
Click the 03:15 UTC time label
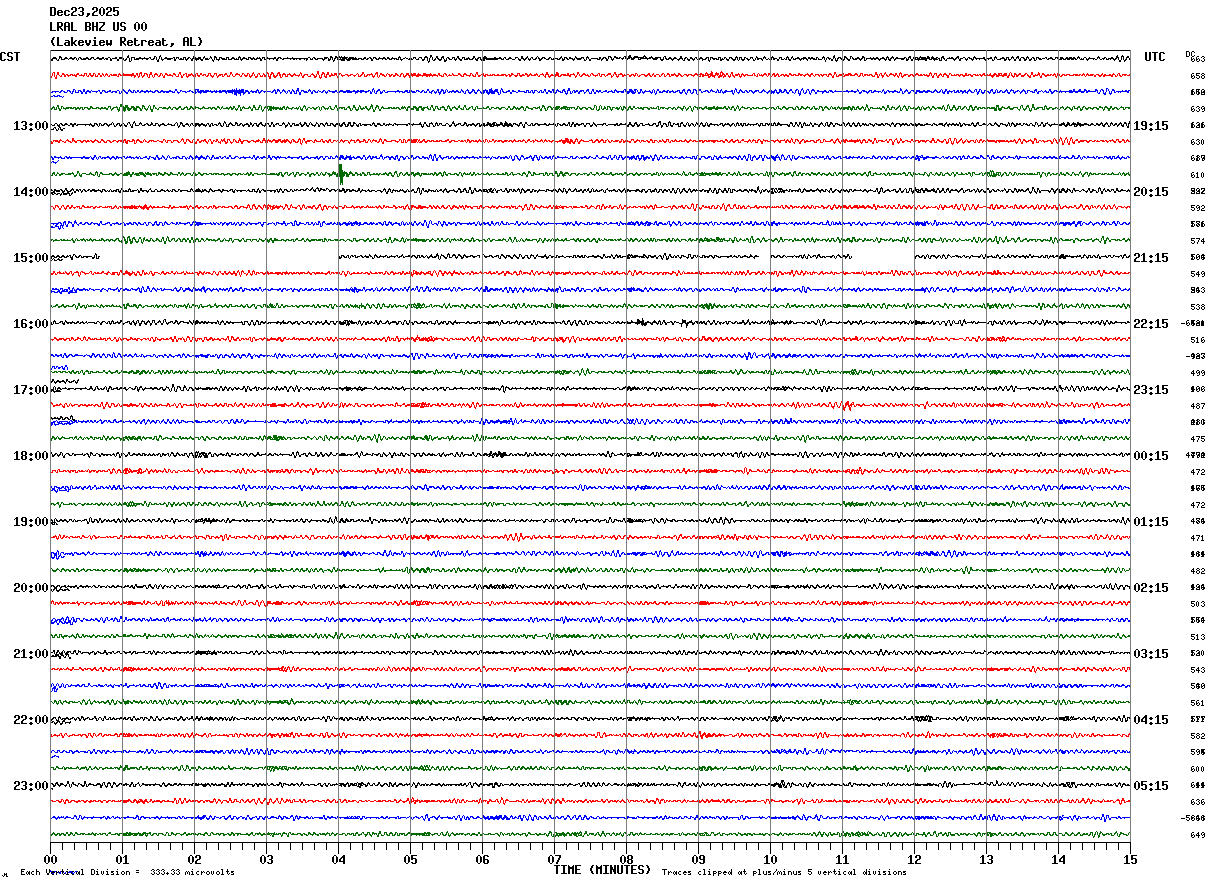[x=1151, y=654]
